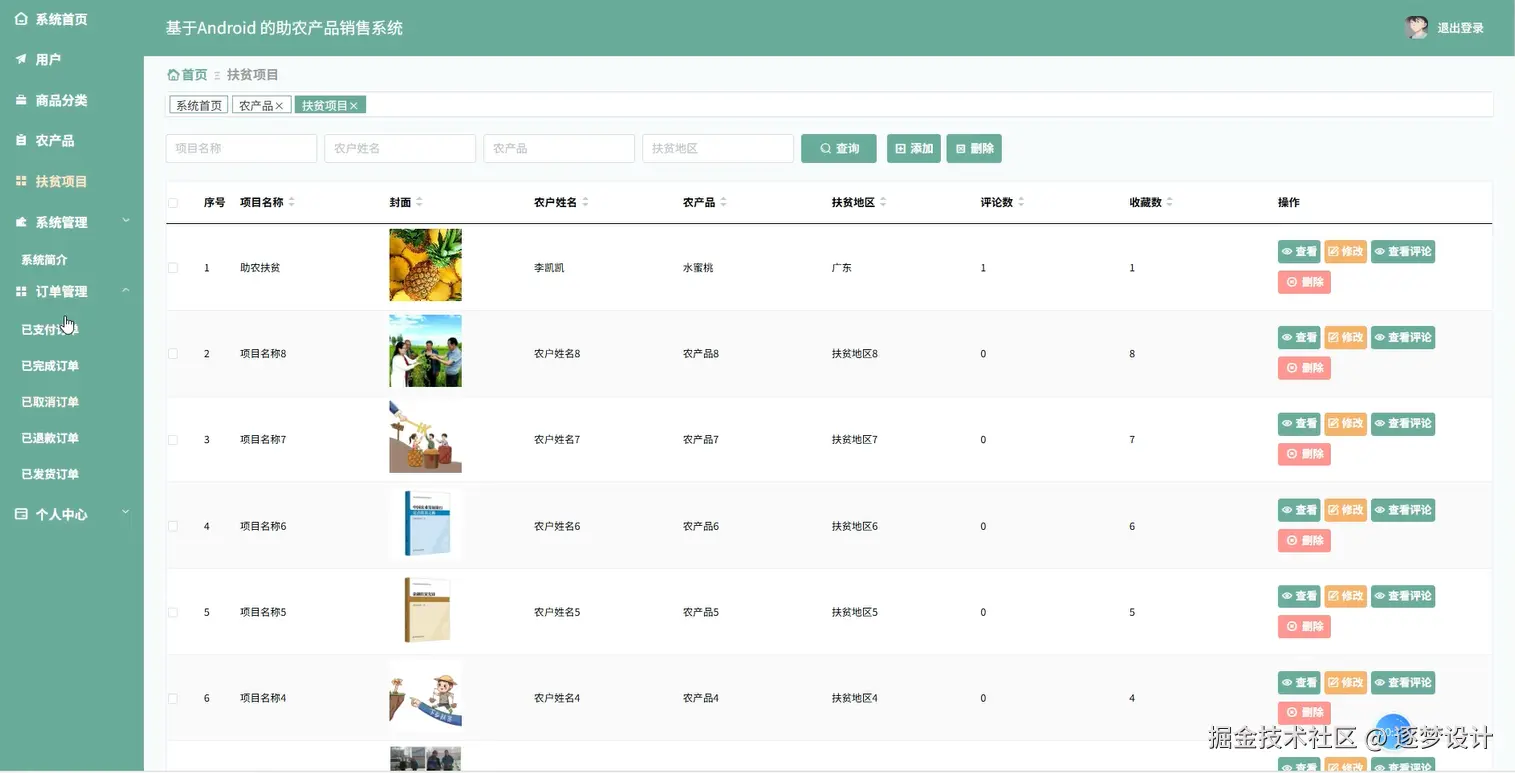
Task: Click the card icon next to 个人中心
Action: coord(21,514)
